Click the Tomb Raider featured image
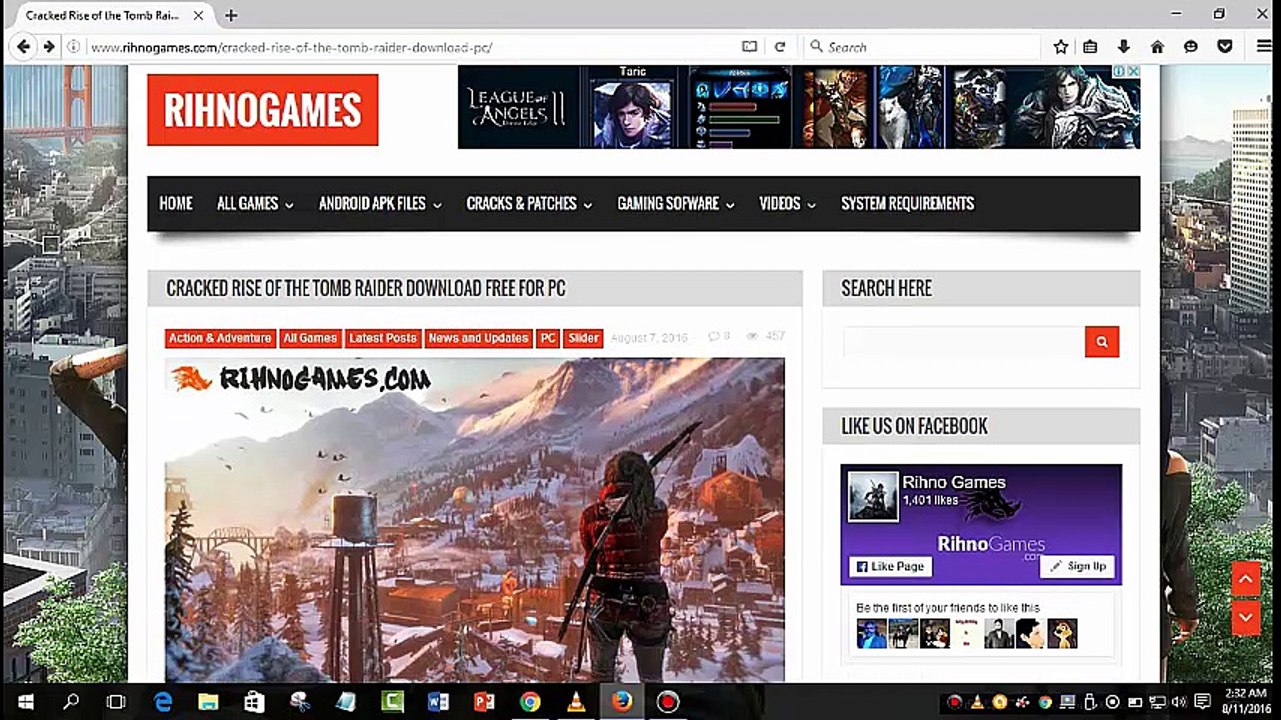Image resolution: width=1281 pixels, height=720 pixels. point(475,520)
